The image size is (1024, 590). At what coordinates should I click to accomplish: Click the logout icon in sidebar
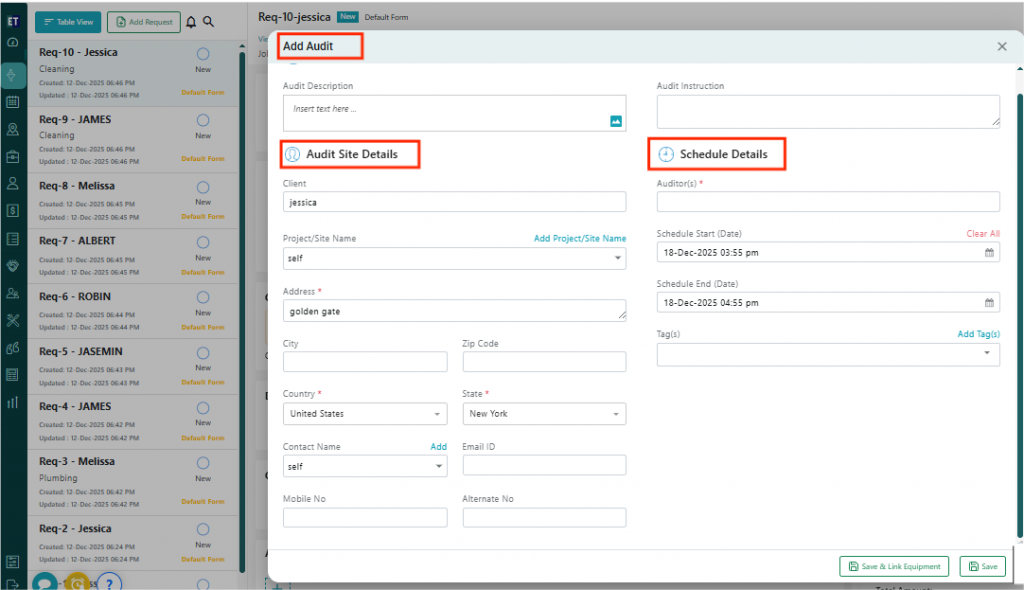(13, 584)
